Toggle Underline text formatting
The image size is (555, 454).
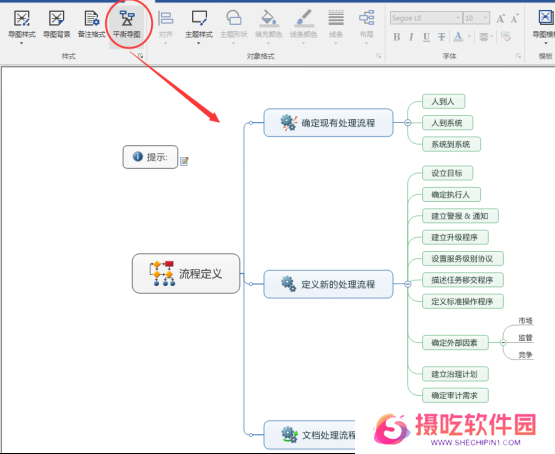click(427, 37)
